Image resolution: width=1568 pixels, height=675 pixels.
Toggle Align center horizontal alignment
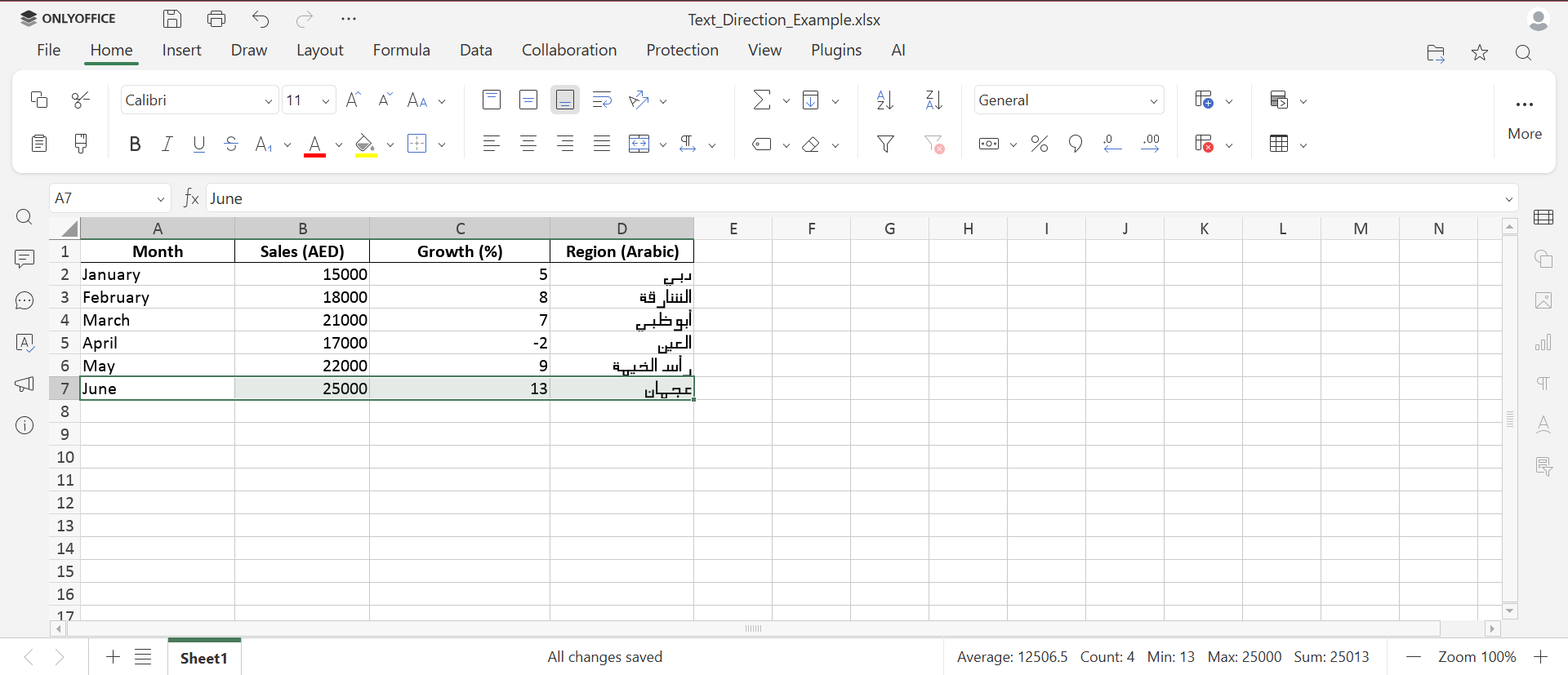(528, 144)
